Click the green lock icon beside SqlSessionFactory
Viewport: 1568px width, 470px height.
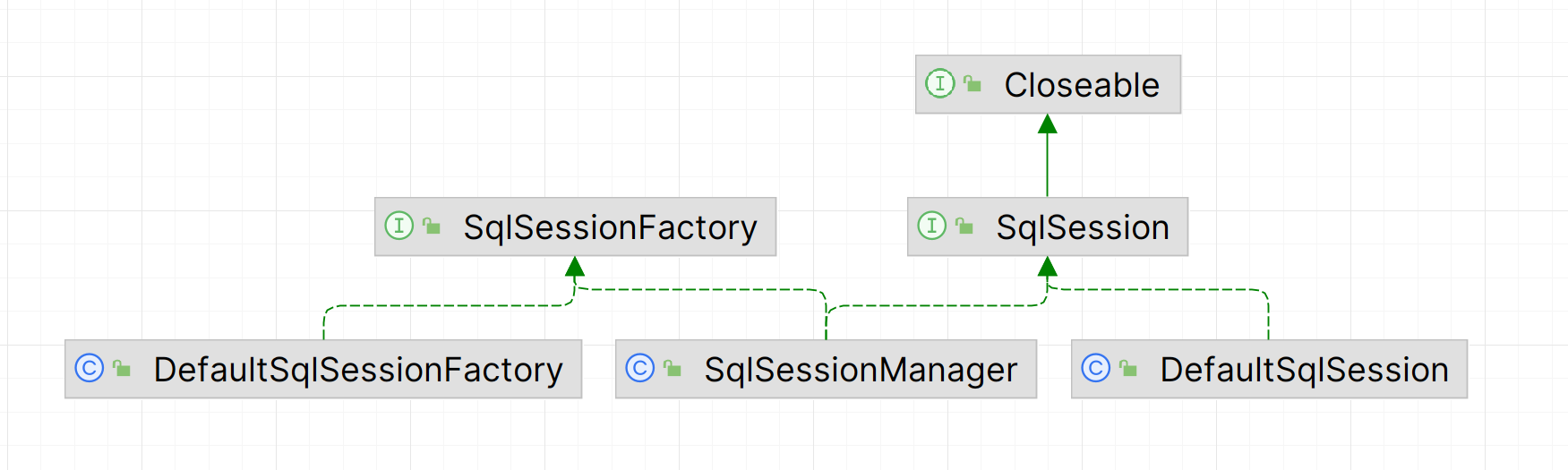tap(432, 226)
